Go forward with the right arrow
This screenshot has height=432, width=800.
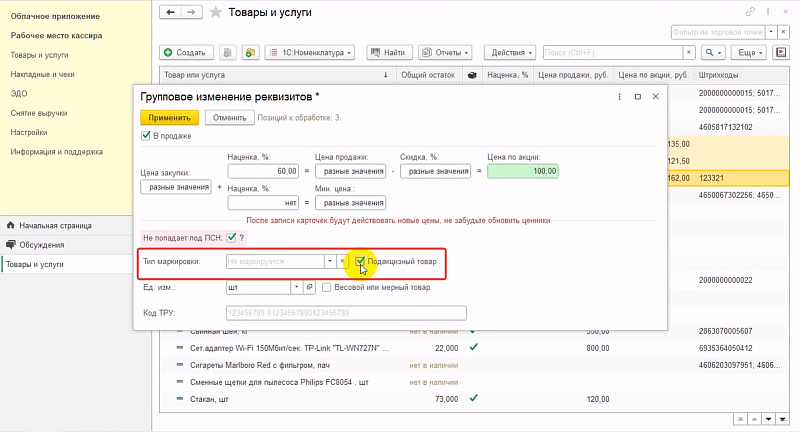pos(191,12)
